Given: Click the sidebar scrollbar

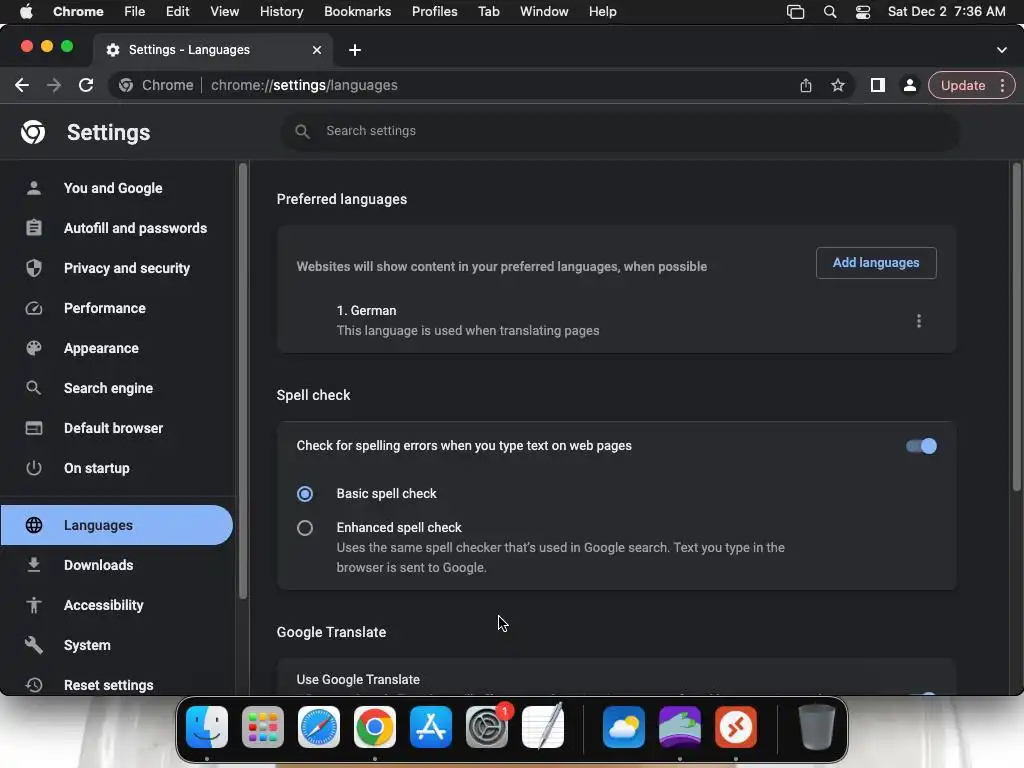Looking at the screenshot, I should pyautogui.click(x=243, y=381).
